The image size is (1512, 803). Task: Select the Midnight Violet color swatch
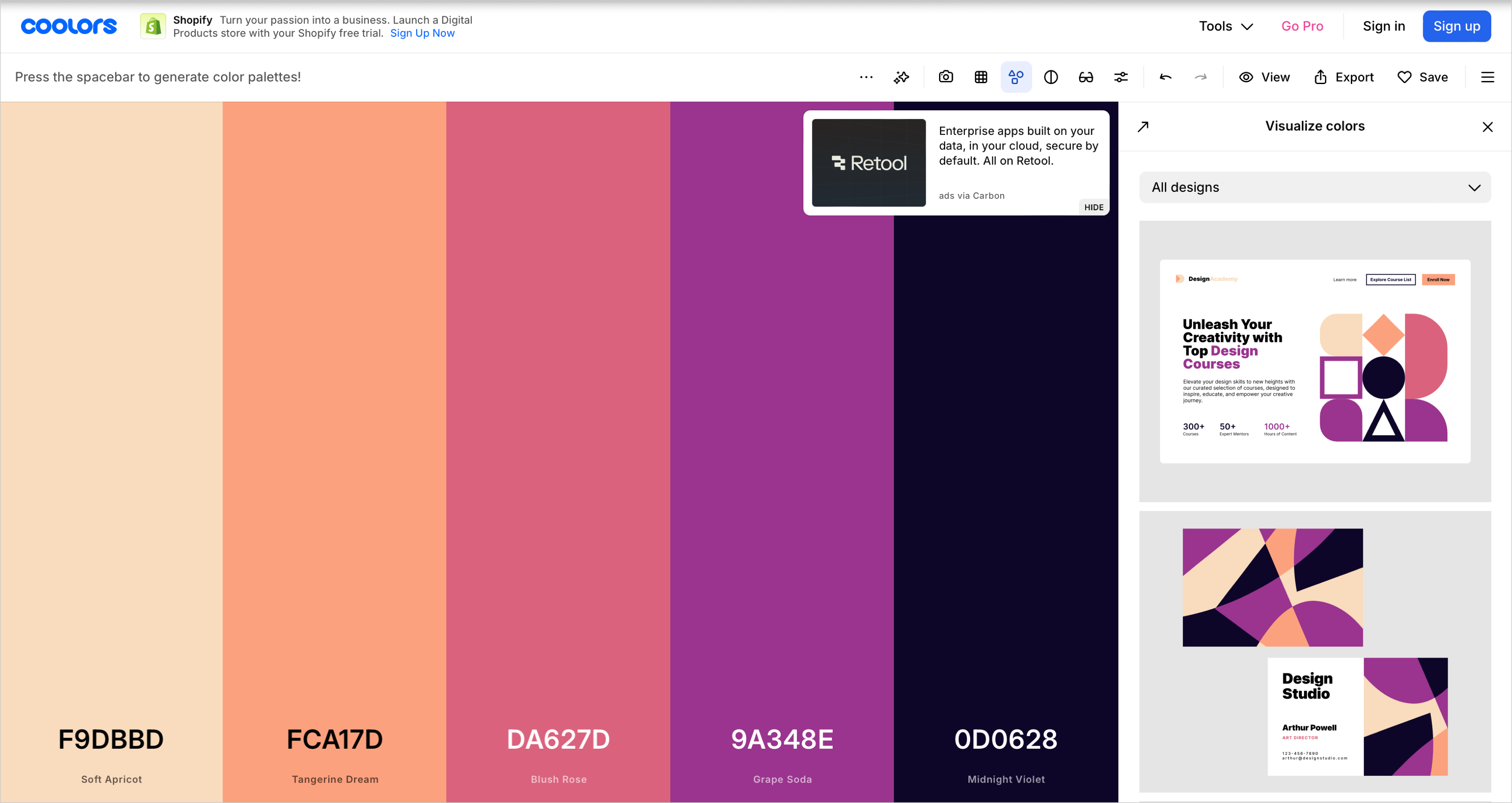pyautogui.click(x=1005, y=411)
